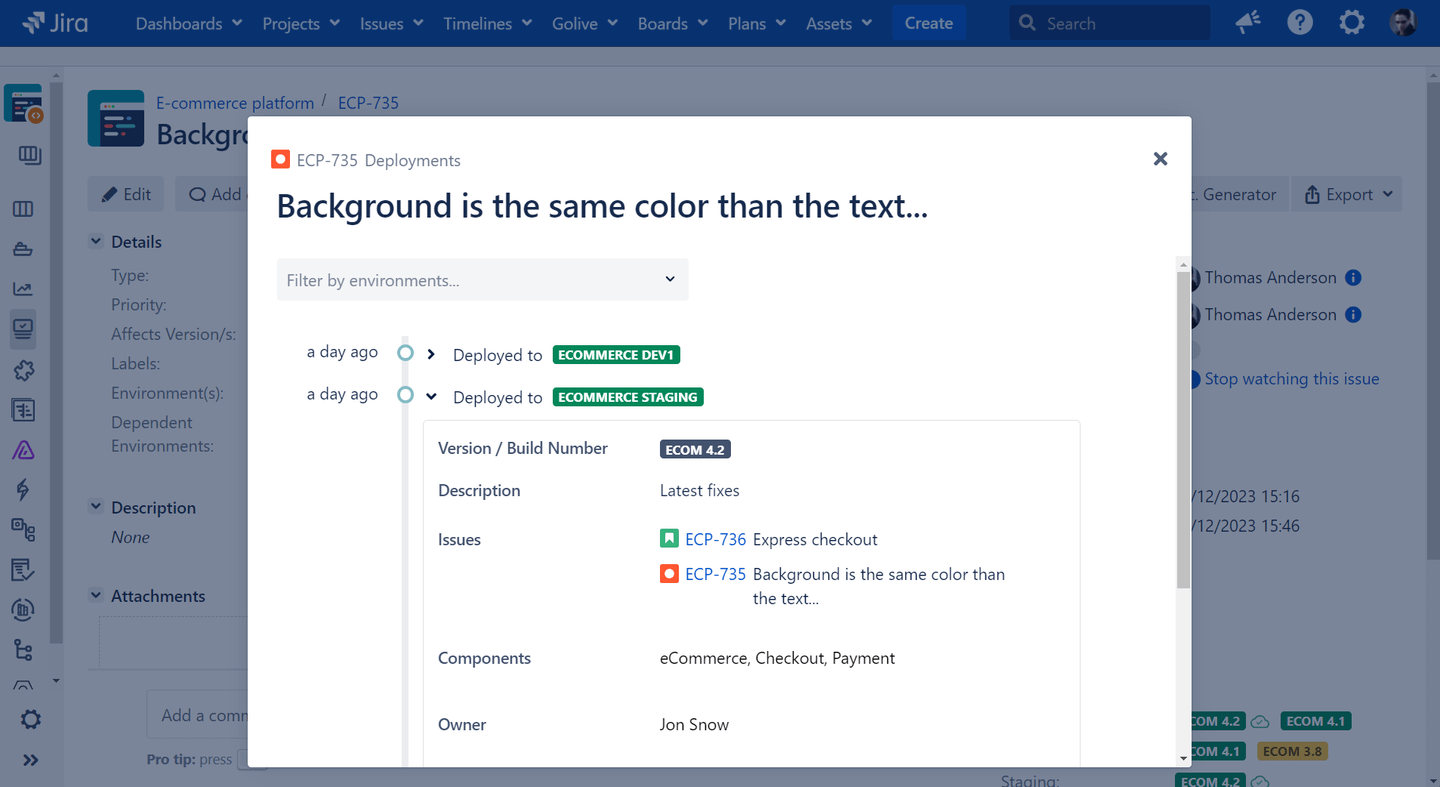Click the Create button
Screen dimensions: 1440x787
pos(928,22)
